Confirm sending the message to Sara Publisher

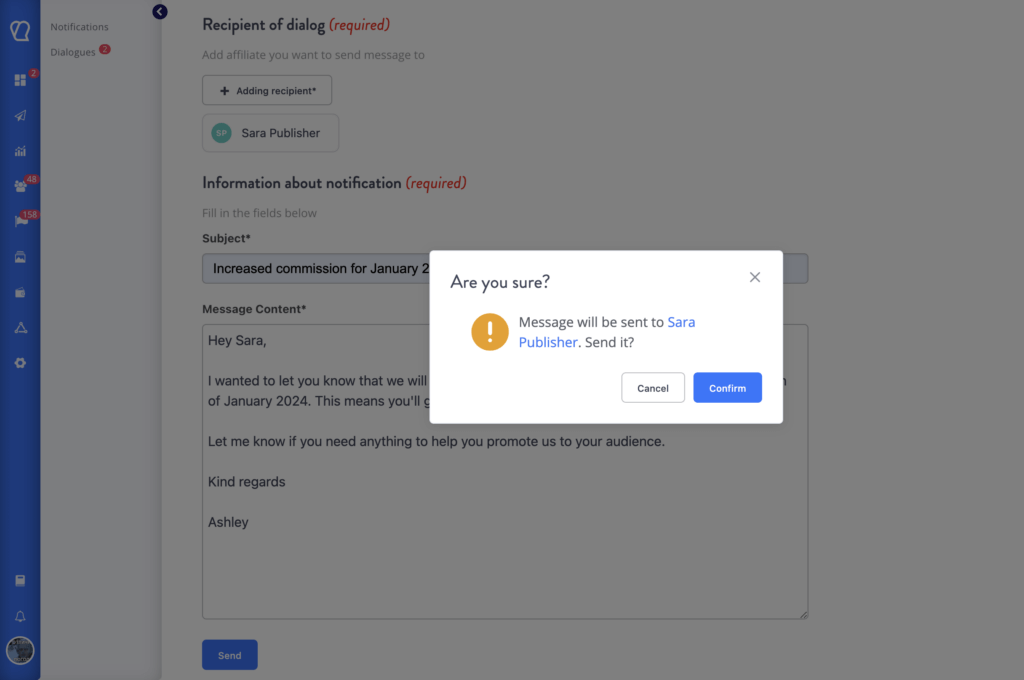coord(727,387)
